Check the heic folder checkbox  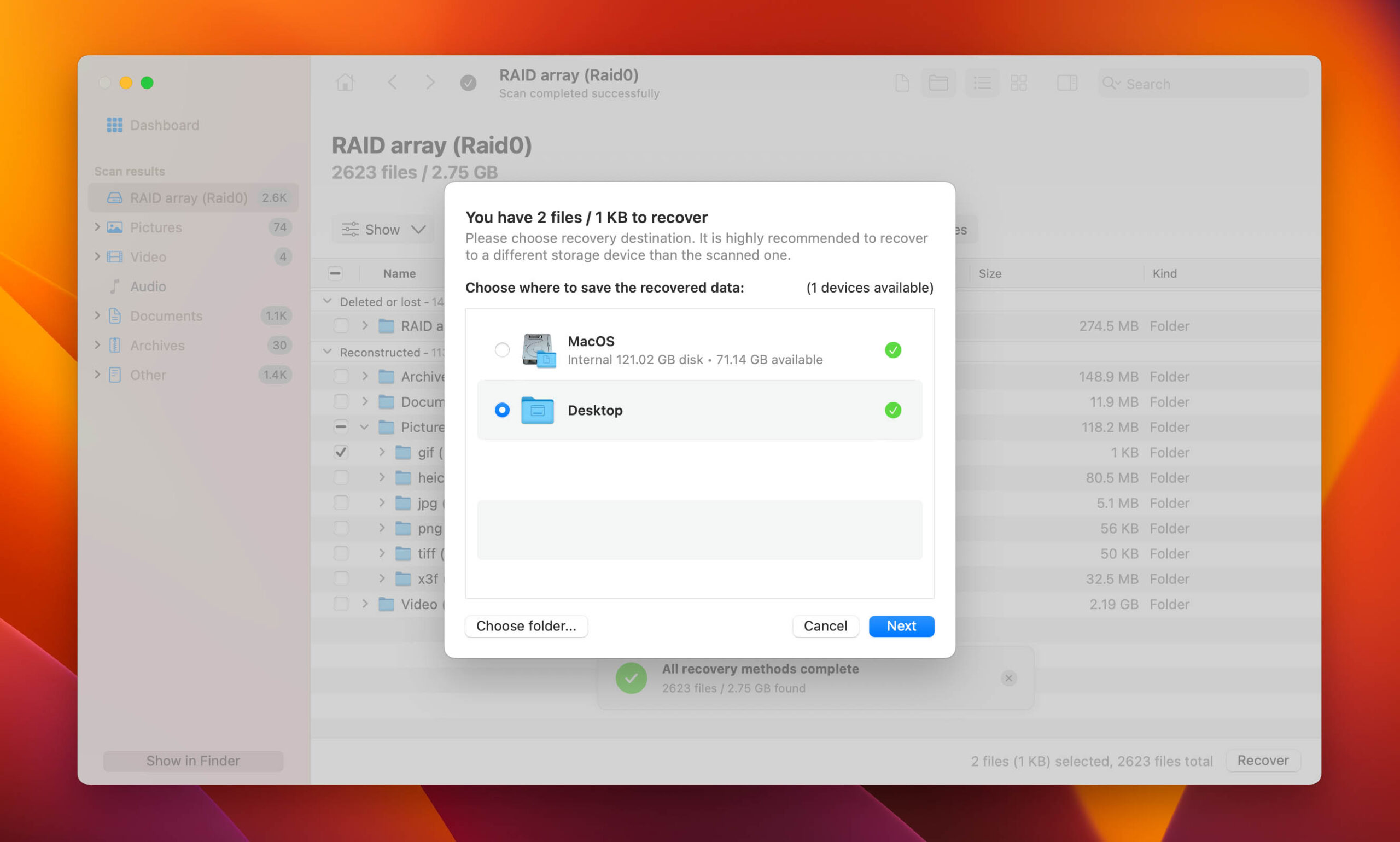point(341,478)
